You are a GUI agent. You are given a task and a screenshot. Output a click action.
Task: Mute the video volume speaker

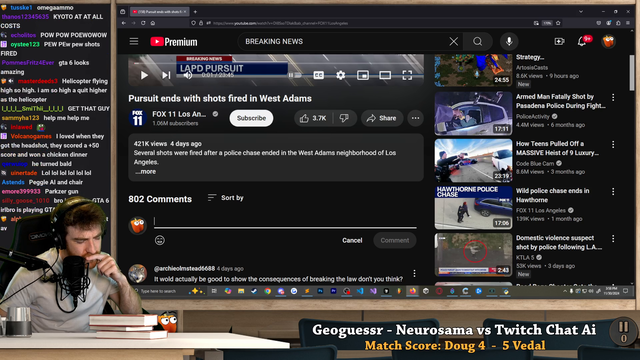188,75
